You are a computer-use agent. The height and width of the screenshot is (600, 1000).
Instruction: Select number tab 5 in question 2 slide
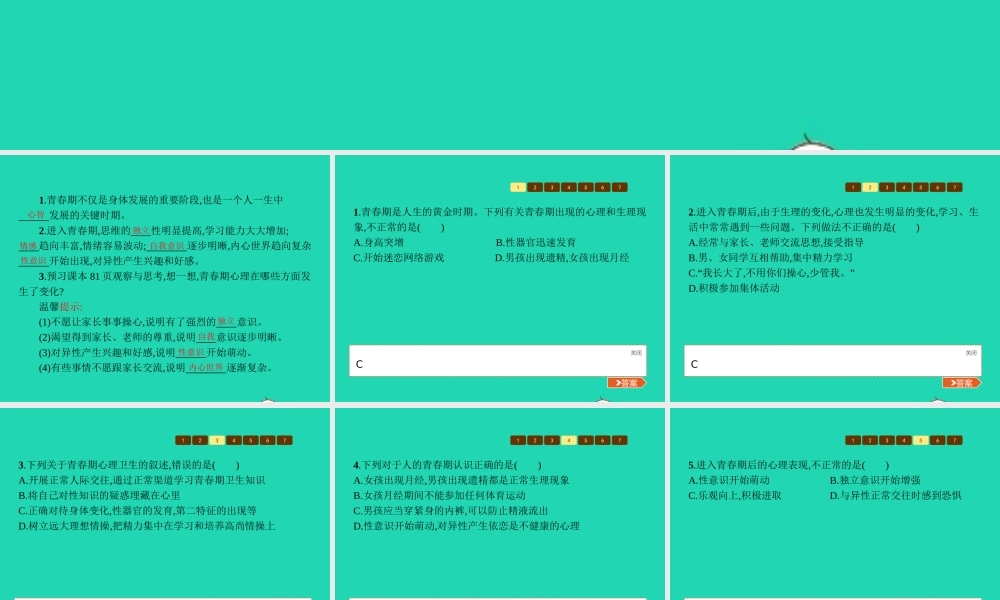pyautogui.click(x=920, y=187)
